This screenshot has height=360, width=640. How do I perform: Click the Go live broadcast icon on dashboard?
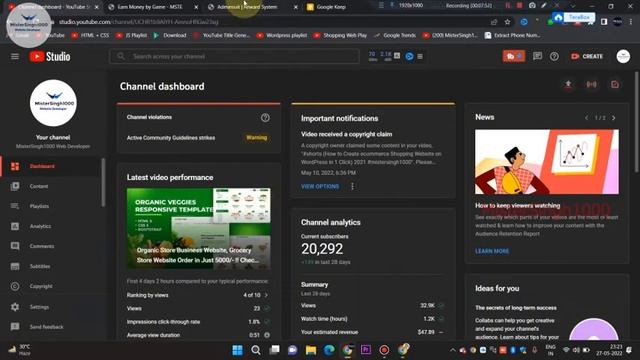tap(591, 84)
